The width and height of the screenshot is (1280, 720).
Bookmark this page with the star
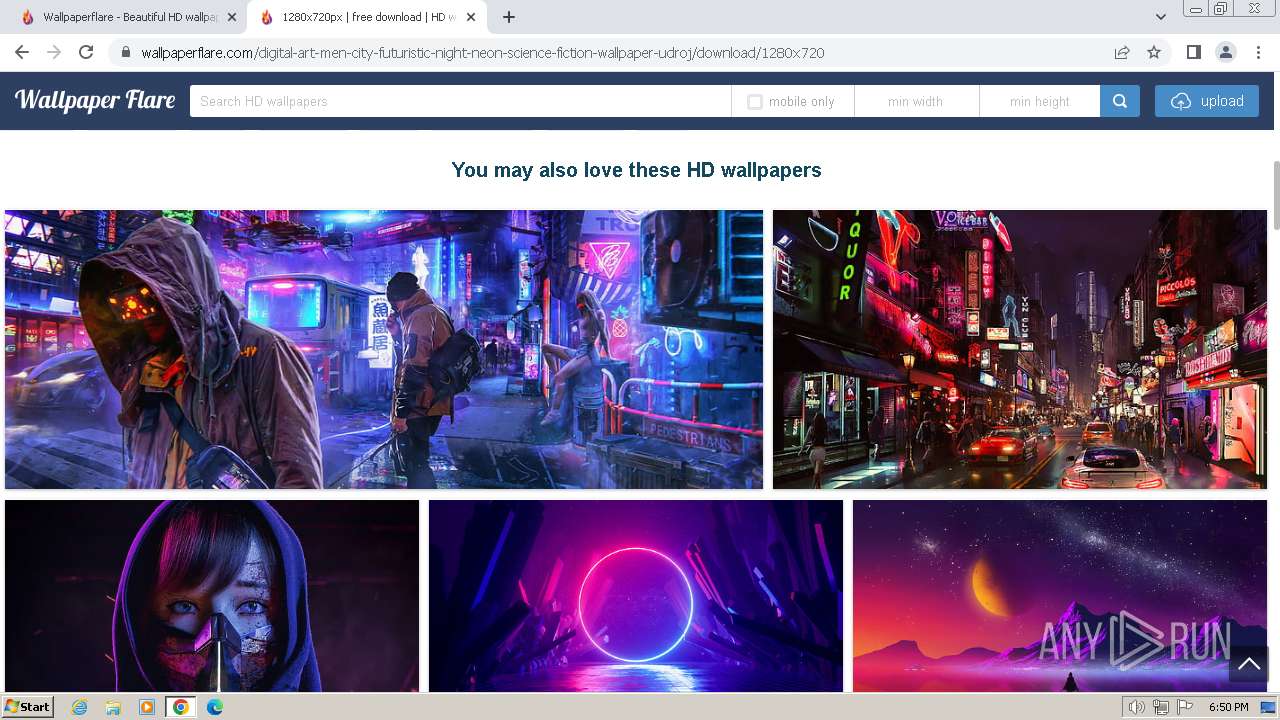tap(1154, 52)
